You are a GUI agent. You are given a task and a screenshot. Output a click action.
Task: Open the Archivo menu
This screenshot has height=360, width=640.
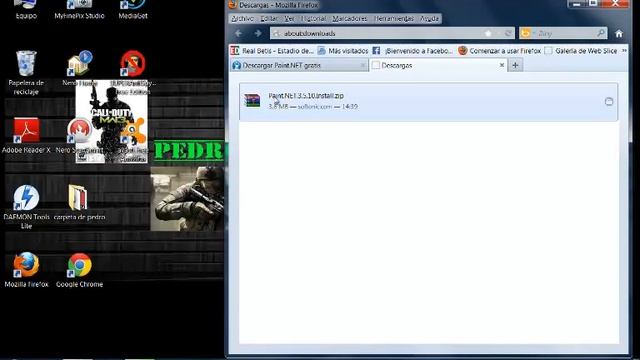242,19
